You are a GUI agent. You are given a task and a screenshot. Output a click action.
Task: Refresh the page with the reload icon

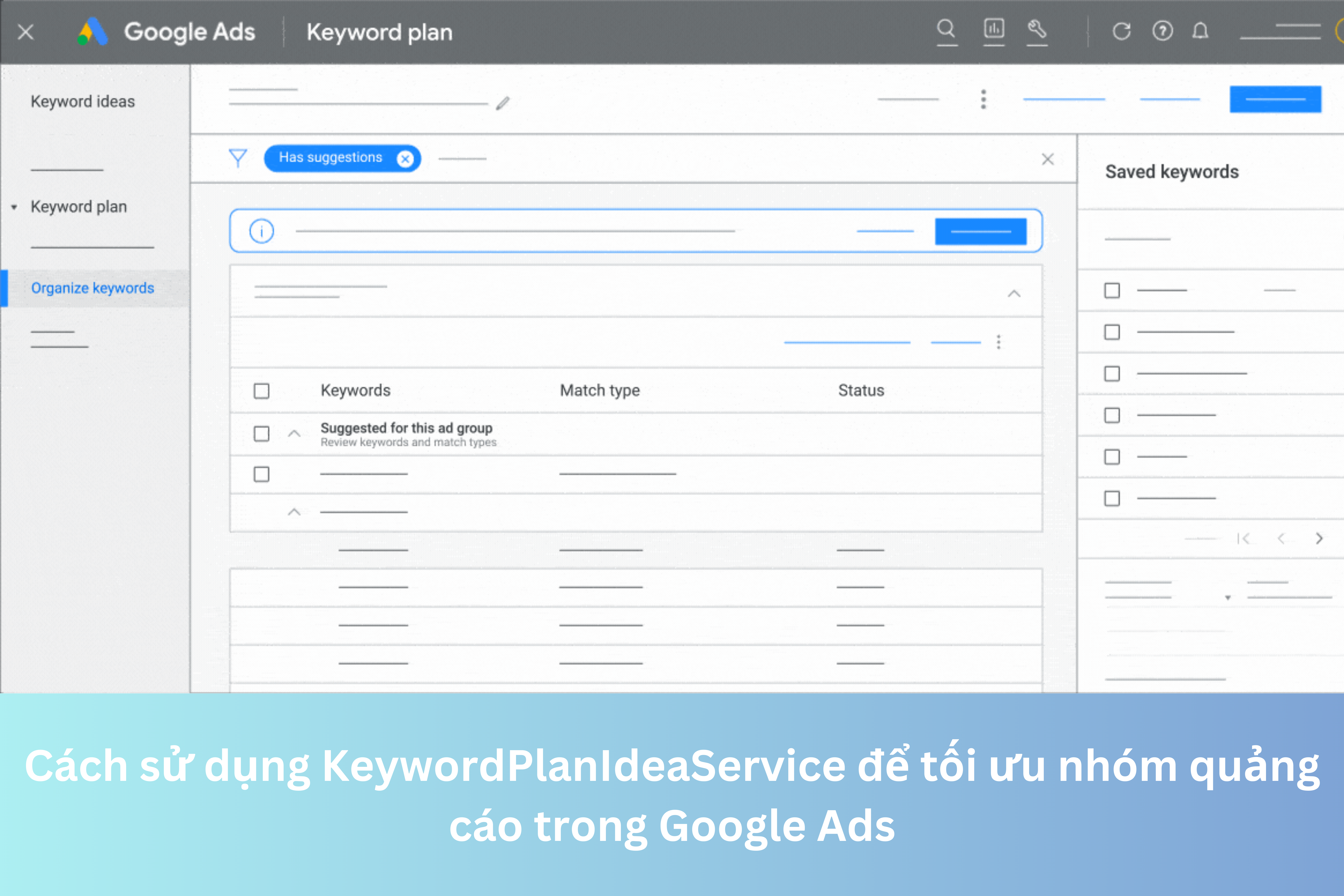tap(1122, 31)
